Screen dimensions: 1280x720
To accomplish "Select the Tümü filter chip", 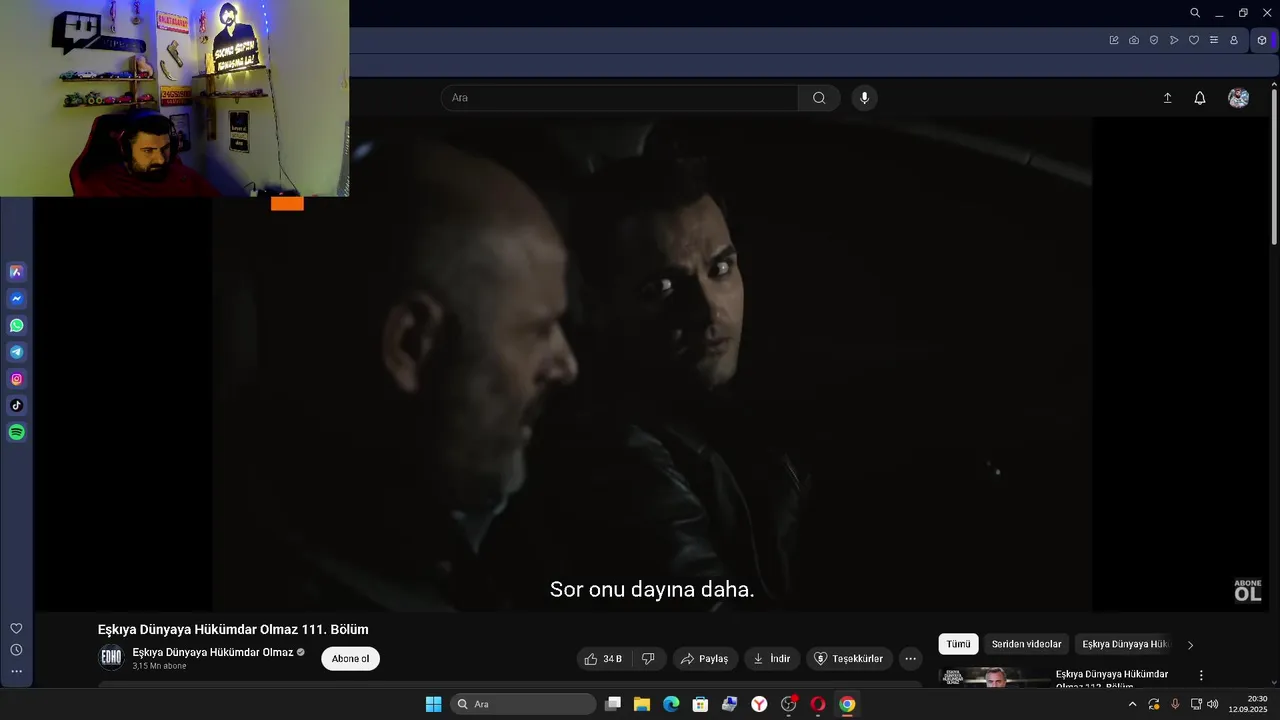I will pyautogui.click(x=958, y=645).
